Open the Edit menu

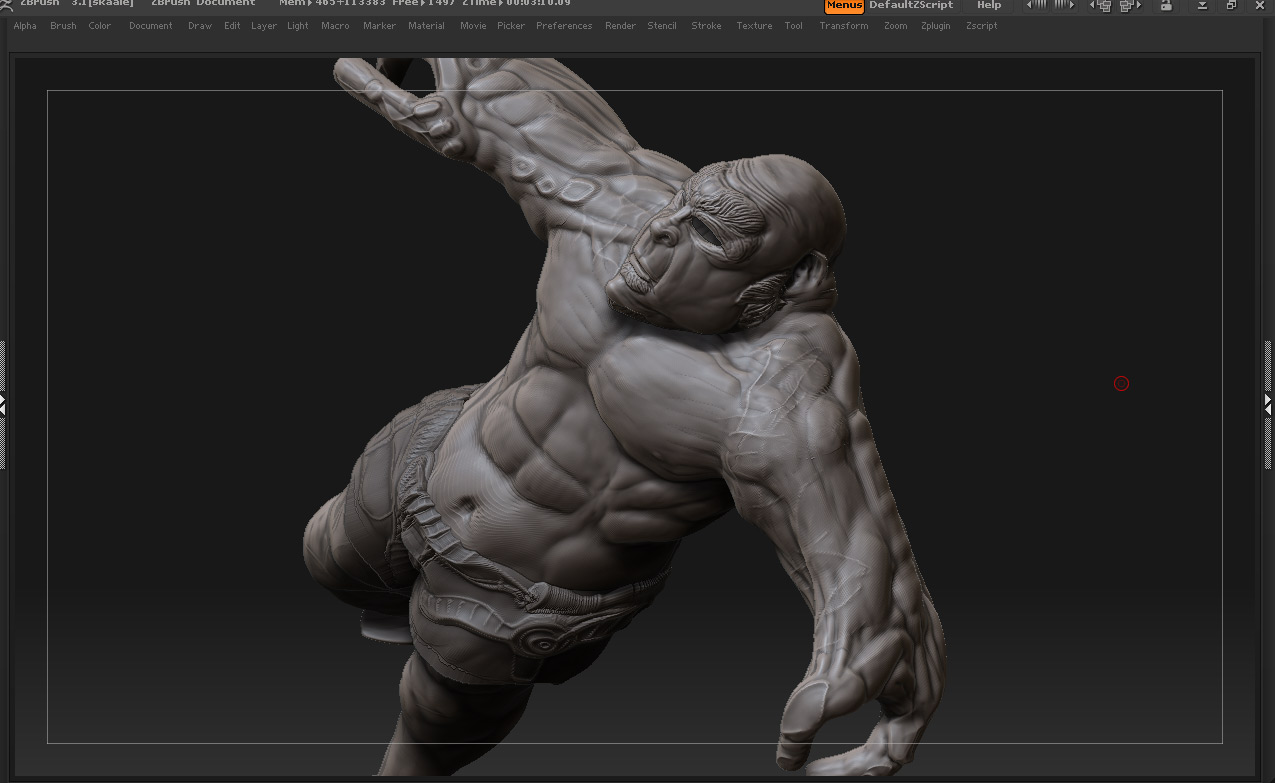[232, 26]
